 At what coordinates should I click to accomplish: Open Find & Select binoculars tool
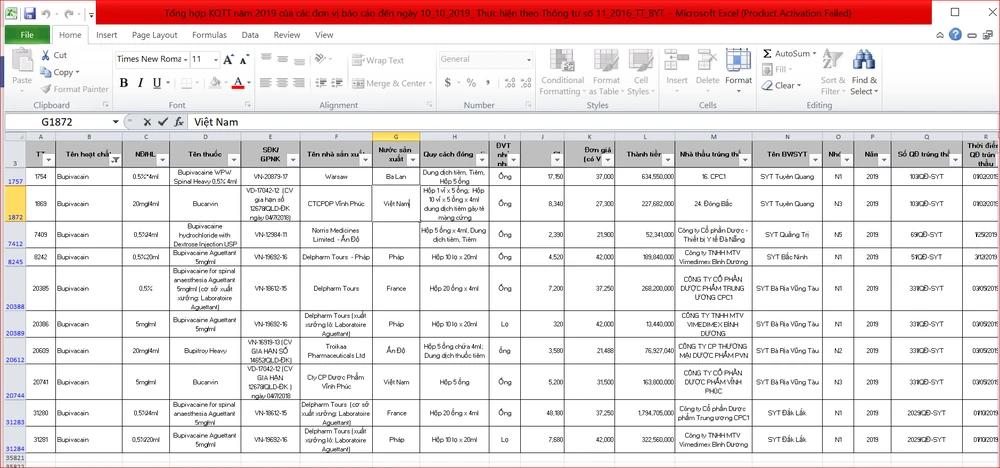863,61
